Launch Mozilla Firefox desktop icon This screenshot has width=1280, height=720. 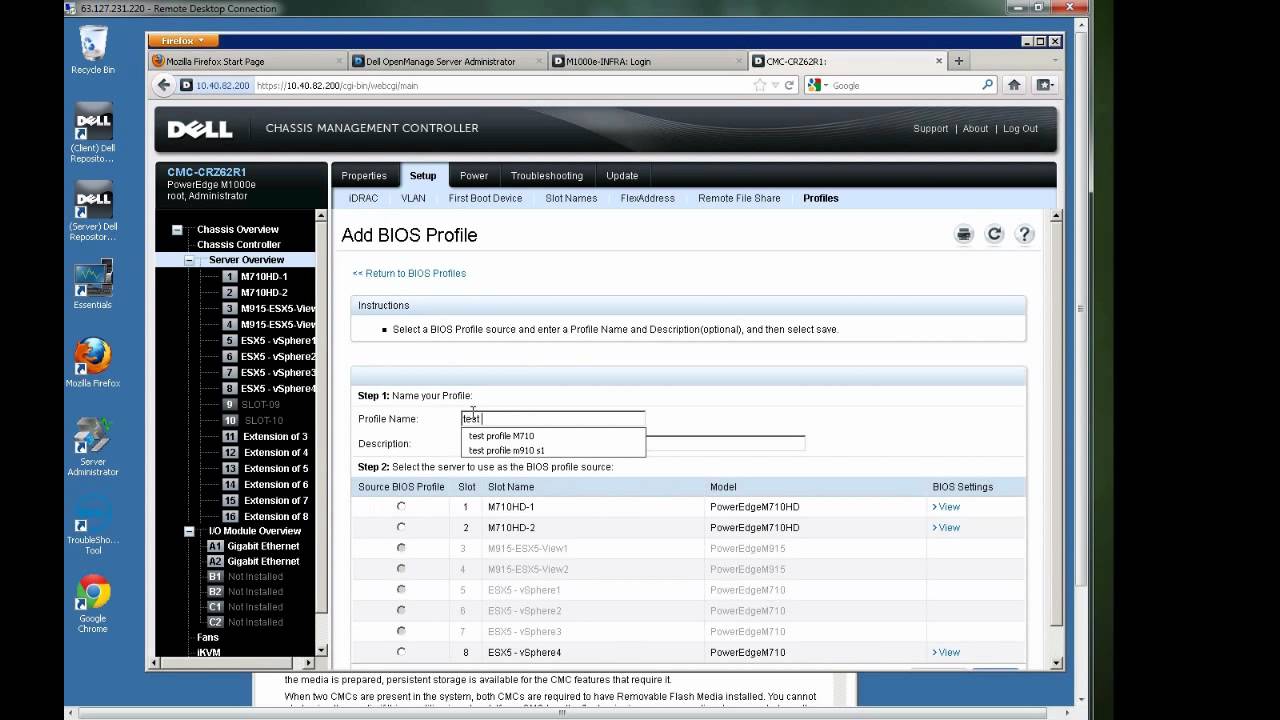click(93, 363)
